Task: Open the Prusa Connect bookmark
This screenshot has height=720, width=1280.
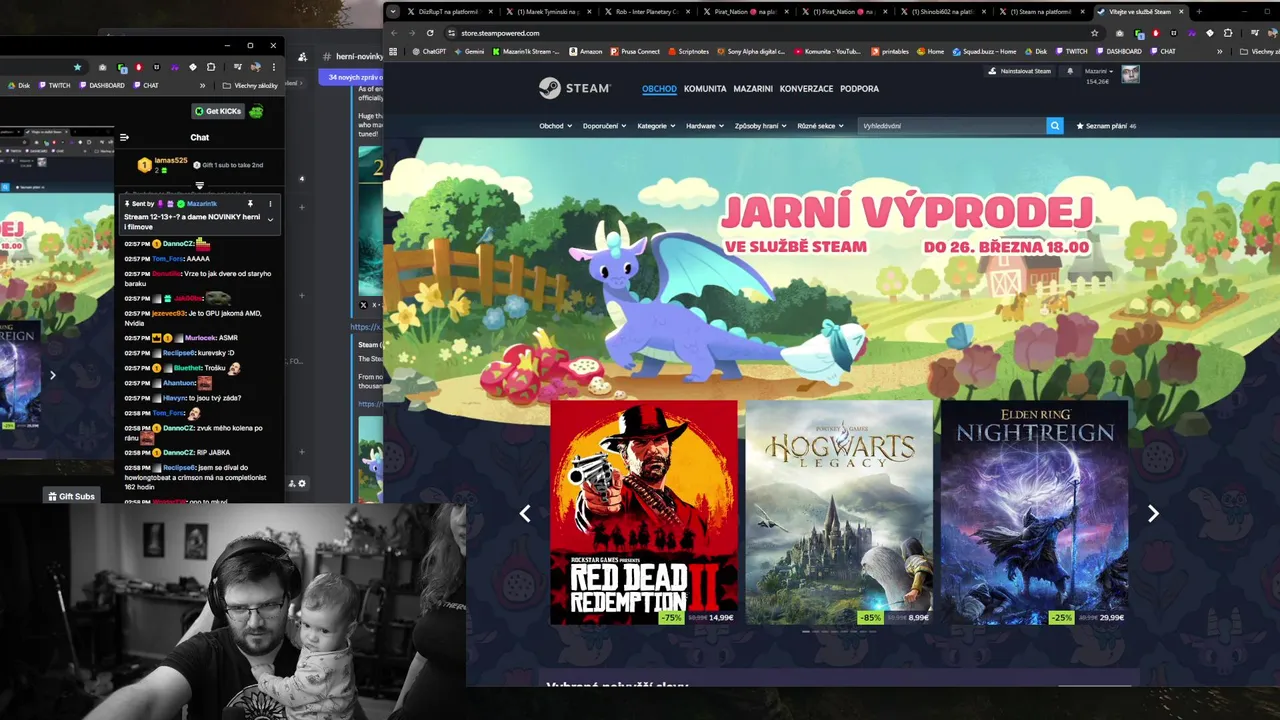Action: [x=635, y=51]
